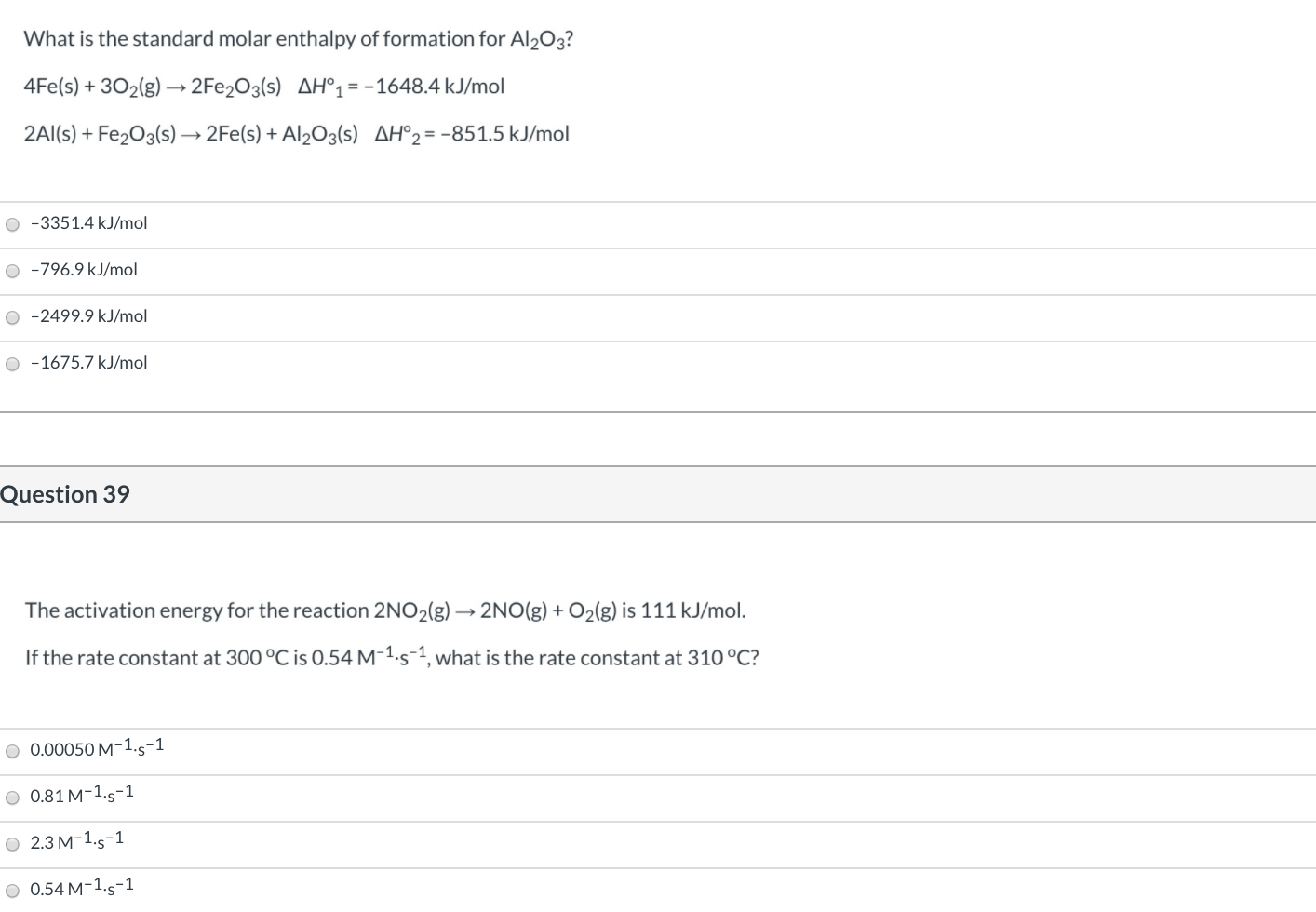Select the −796.9 kJ/mol radio button
The image size is (1316, 912).
click(x=12, y=270)
